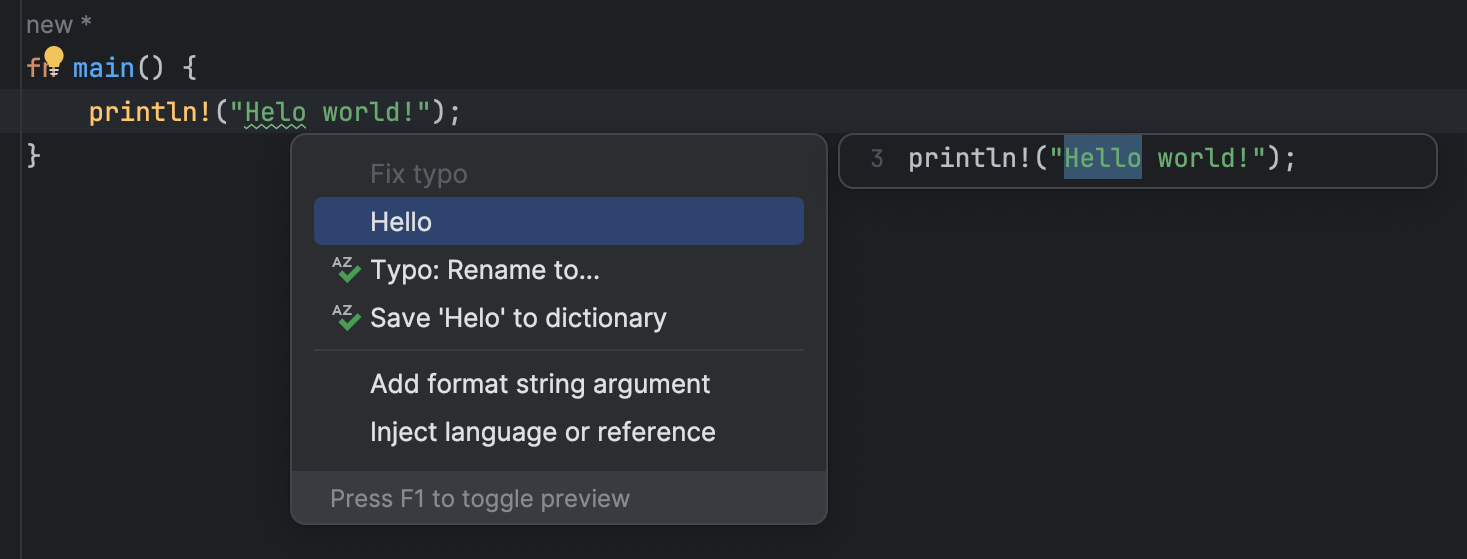Select the Hello typo fix suggestion
Screen dimensions: 1467x559
559,221
